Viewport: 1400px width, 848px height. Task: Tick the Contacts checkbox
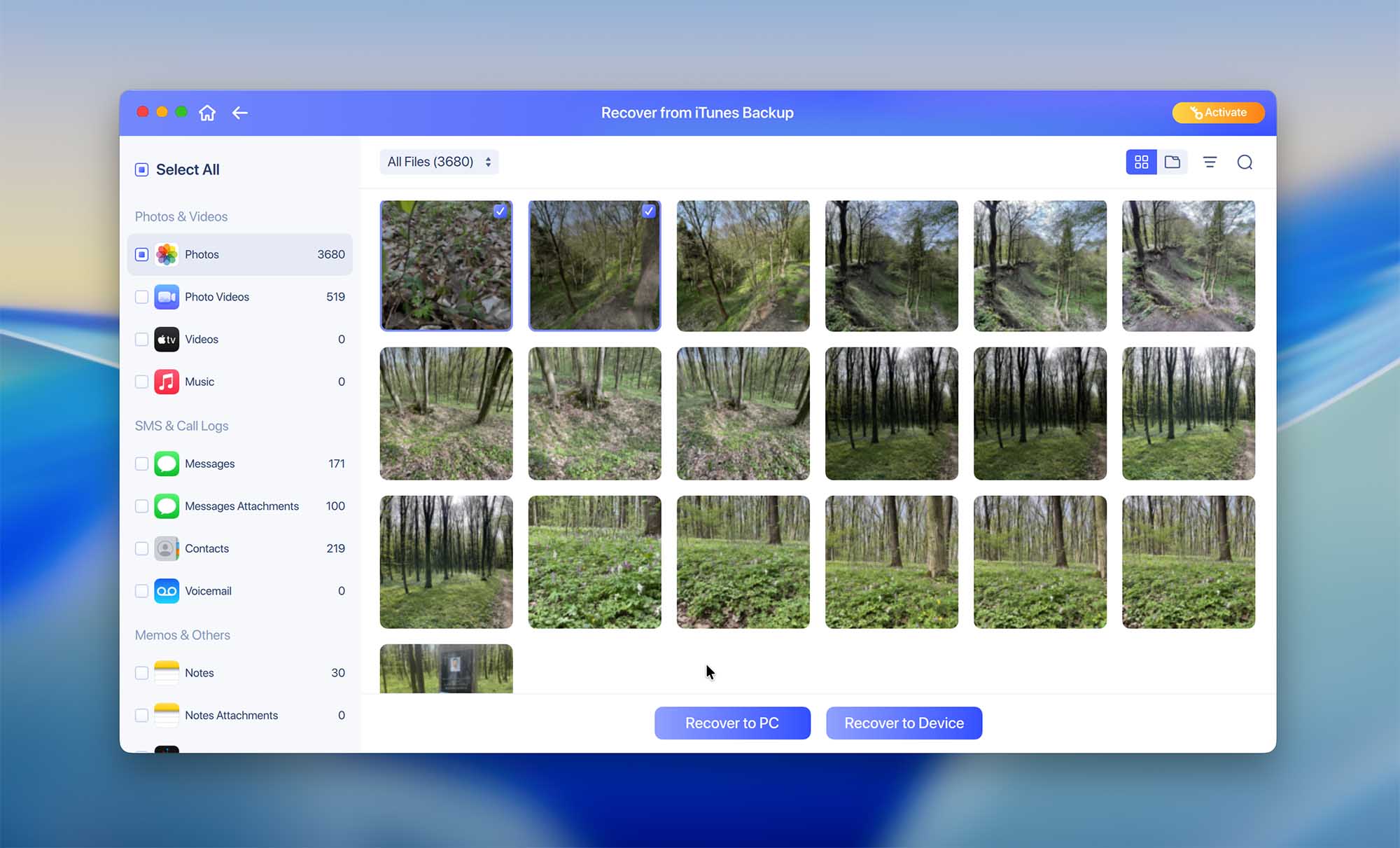pyautogui.click(x=141, y=548)
